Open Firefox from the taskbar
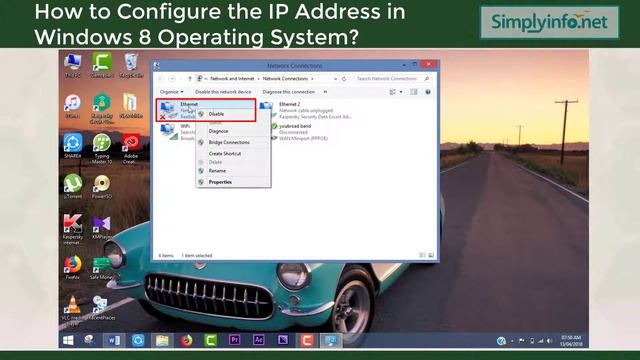The image size is (640, 360). 187,340
